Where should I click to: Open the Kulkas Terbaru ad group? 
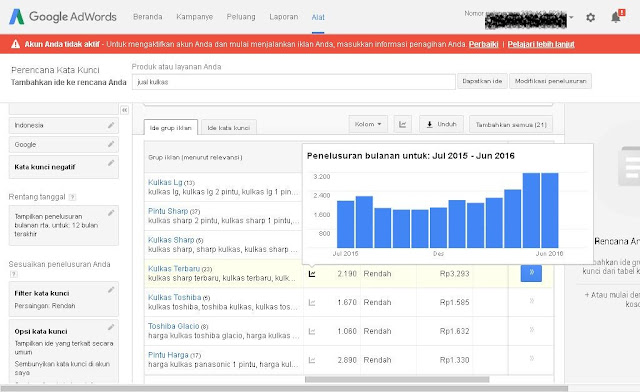point(174,269)
